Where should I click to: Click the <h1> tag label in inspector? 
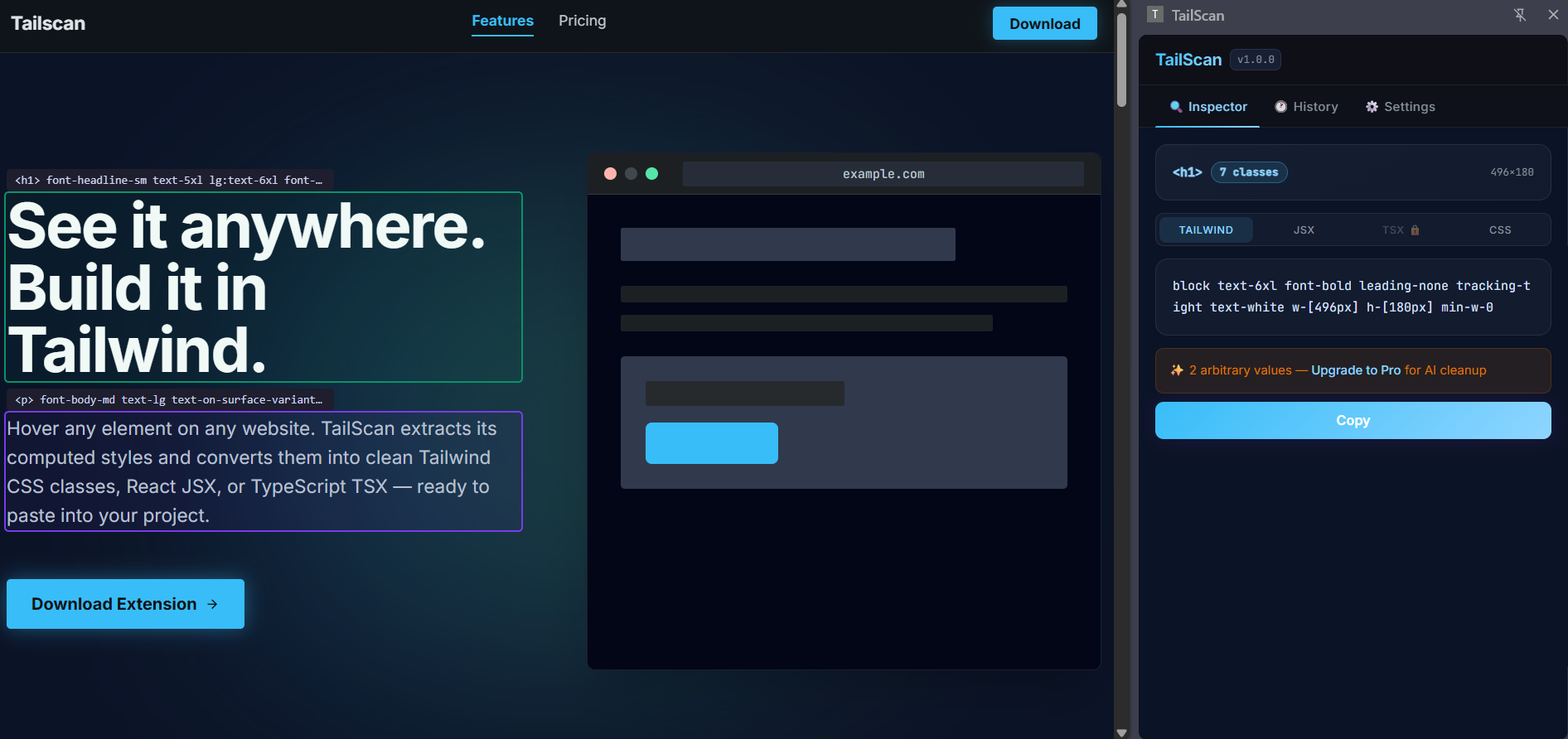pyautogui.click(x=1187, y=172)
